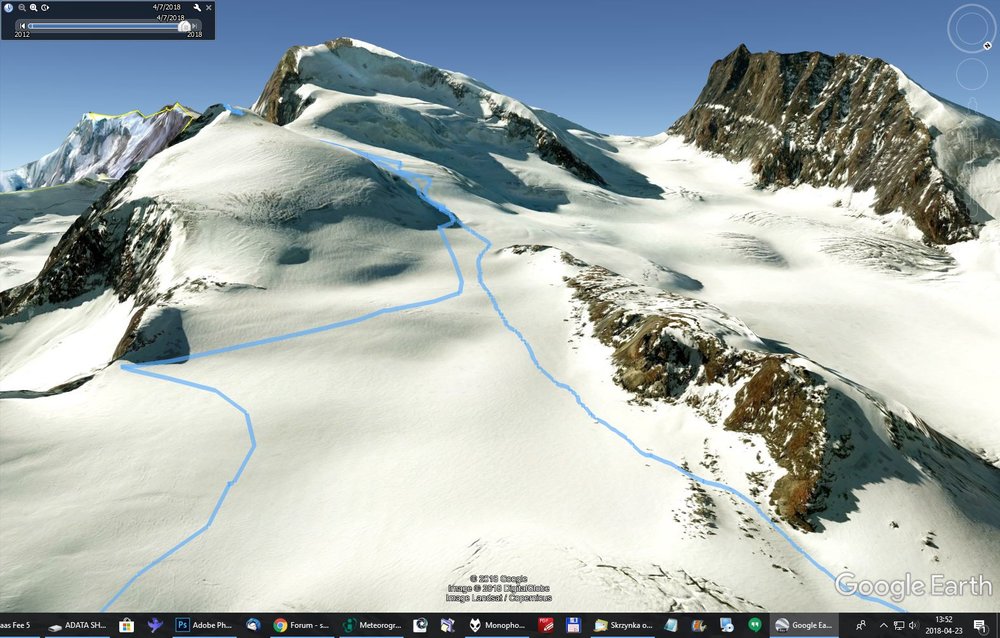1000x638 pixels.
Task: Open the Action Center notifications
Action: (980, 625)
